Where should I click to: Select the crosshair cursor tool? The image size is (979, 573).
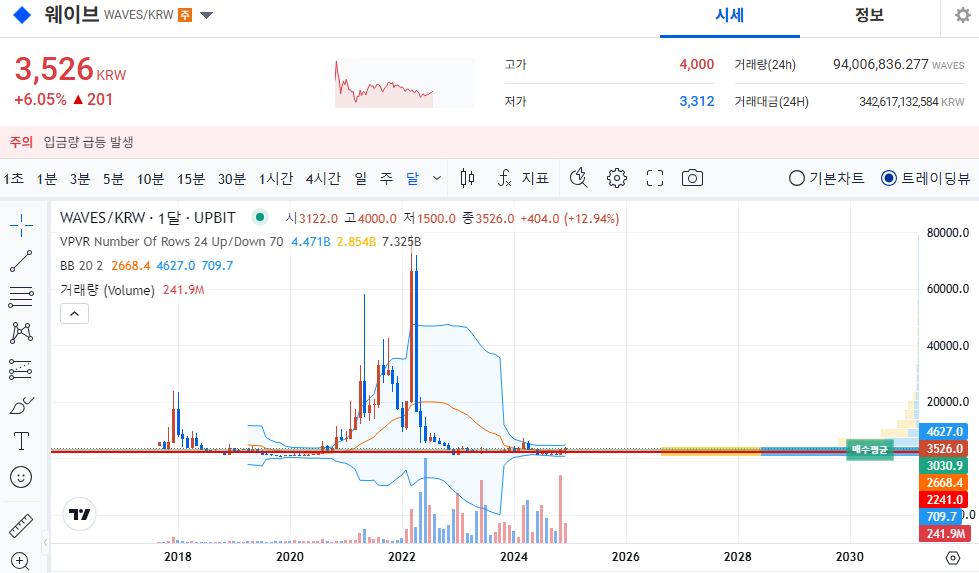tap(21, 225)
